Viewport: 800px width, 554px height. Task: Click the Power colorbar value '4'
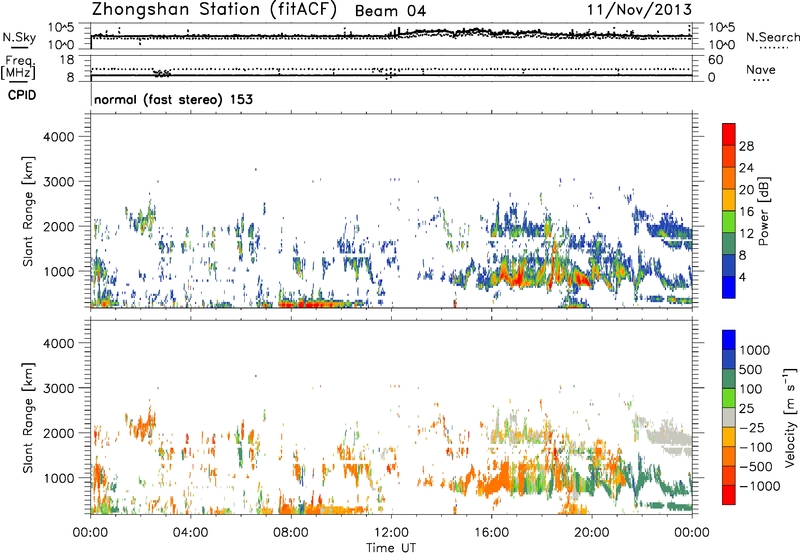click(742, 277)
